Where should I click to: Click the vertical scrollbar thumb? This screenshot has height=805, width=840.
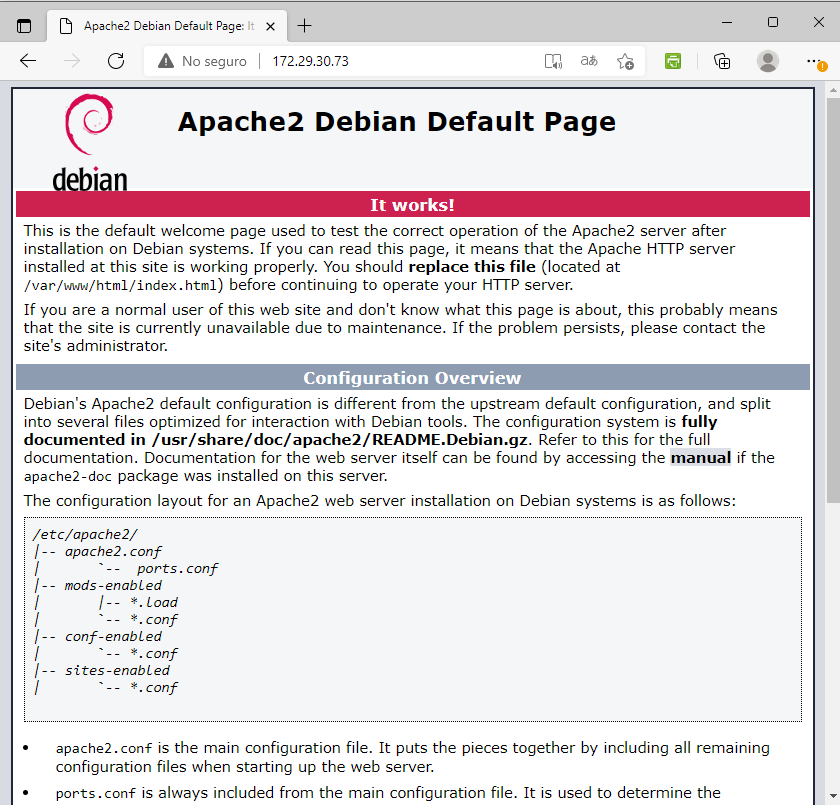(x=833, y=300)
